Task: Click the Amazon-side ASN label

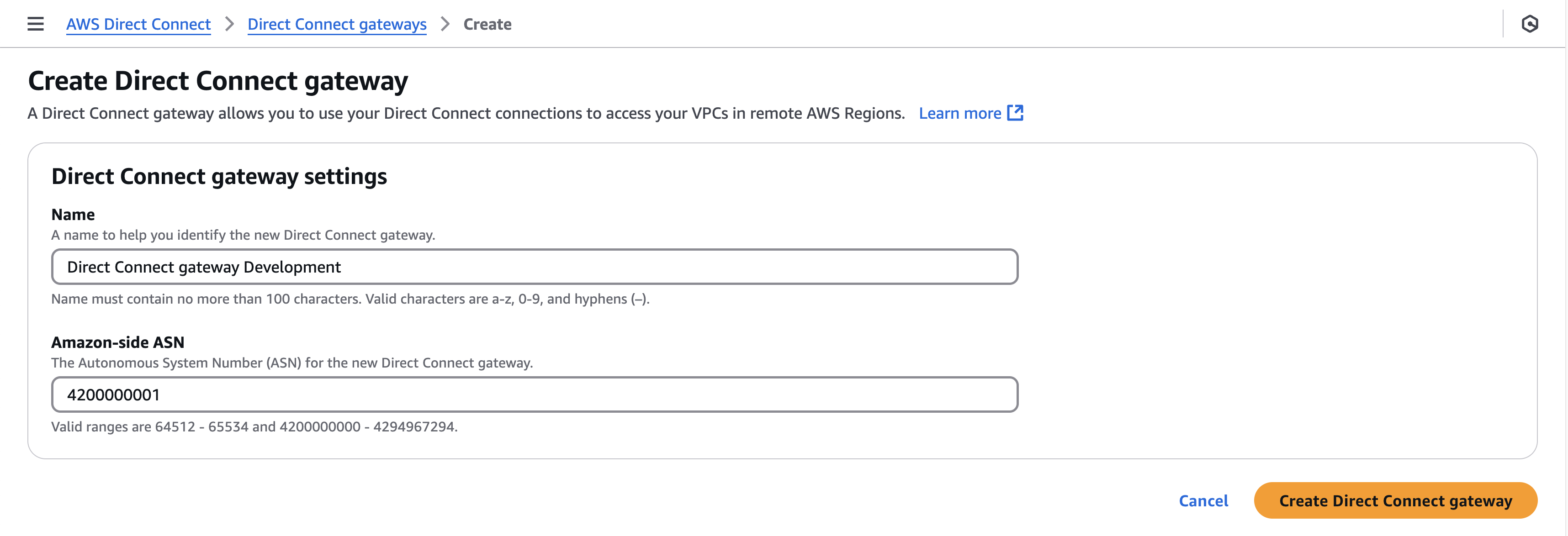Action: (117, 342)
